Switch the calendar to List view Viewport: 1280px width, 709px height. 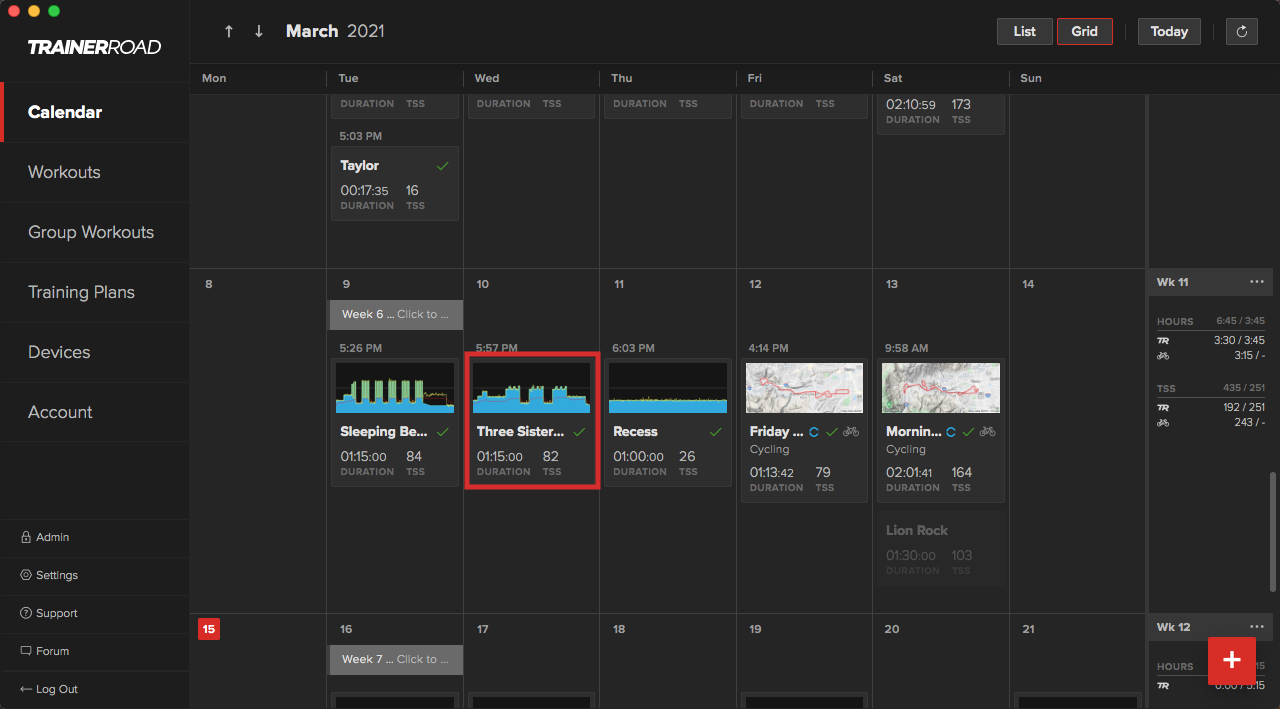tap(1025, 32)
